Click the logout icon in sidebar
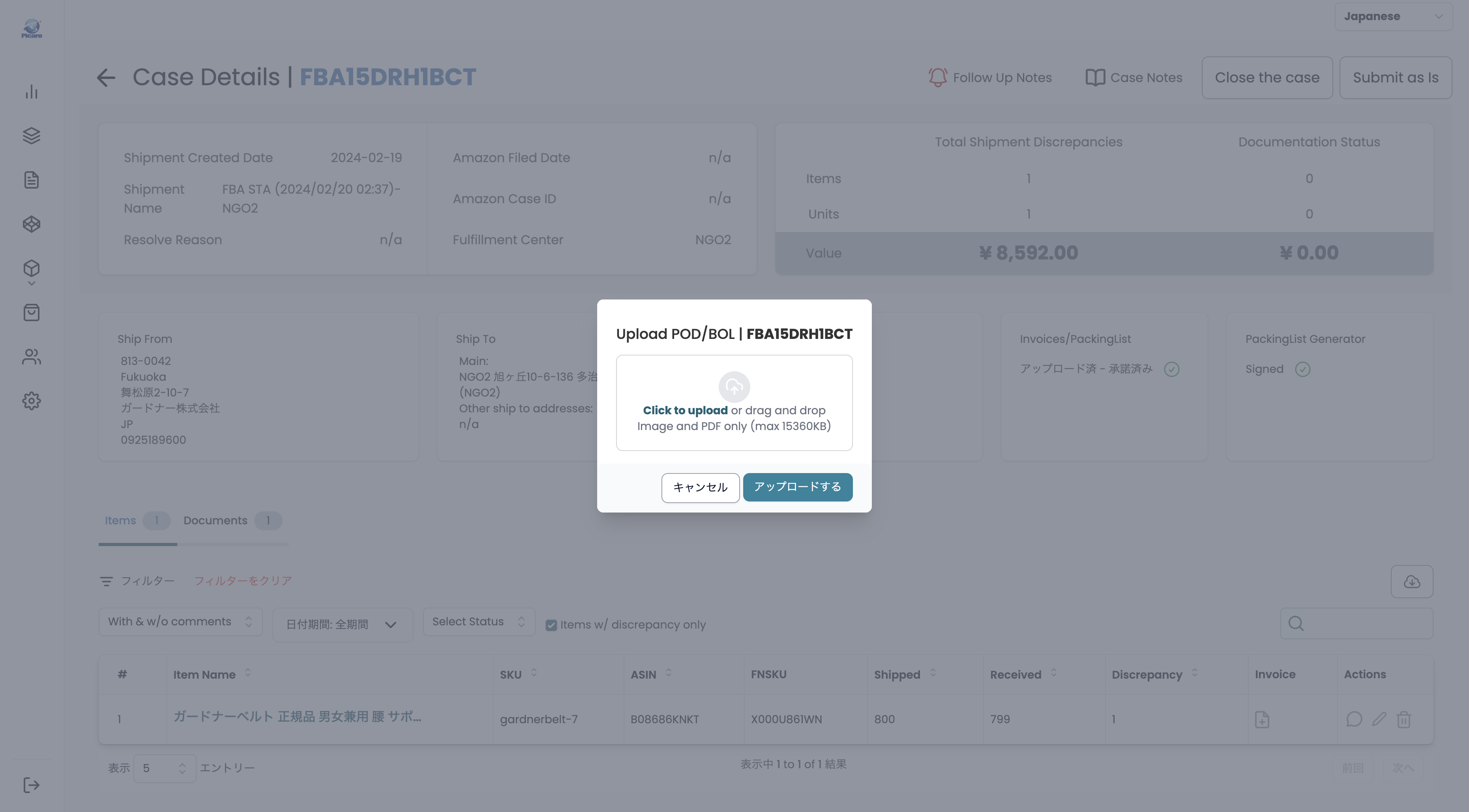The height and width of the screenshot is (812, 1469). [31, 785]
